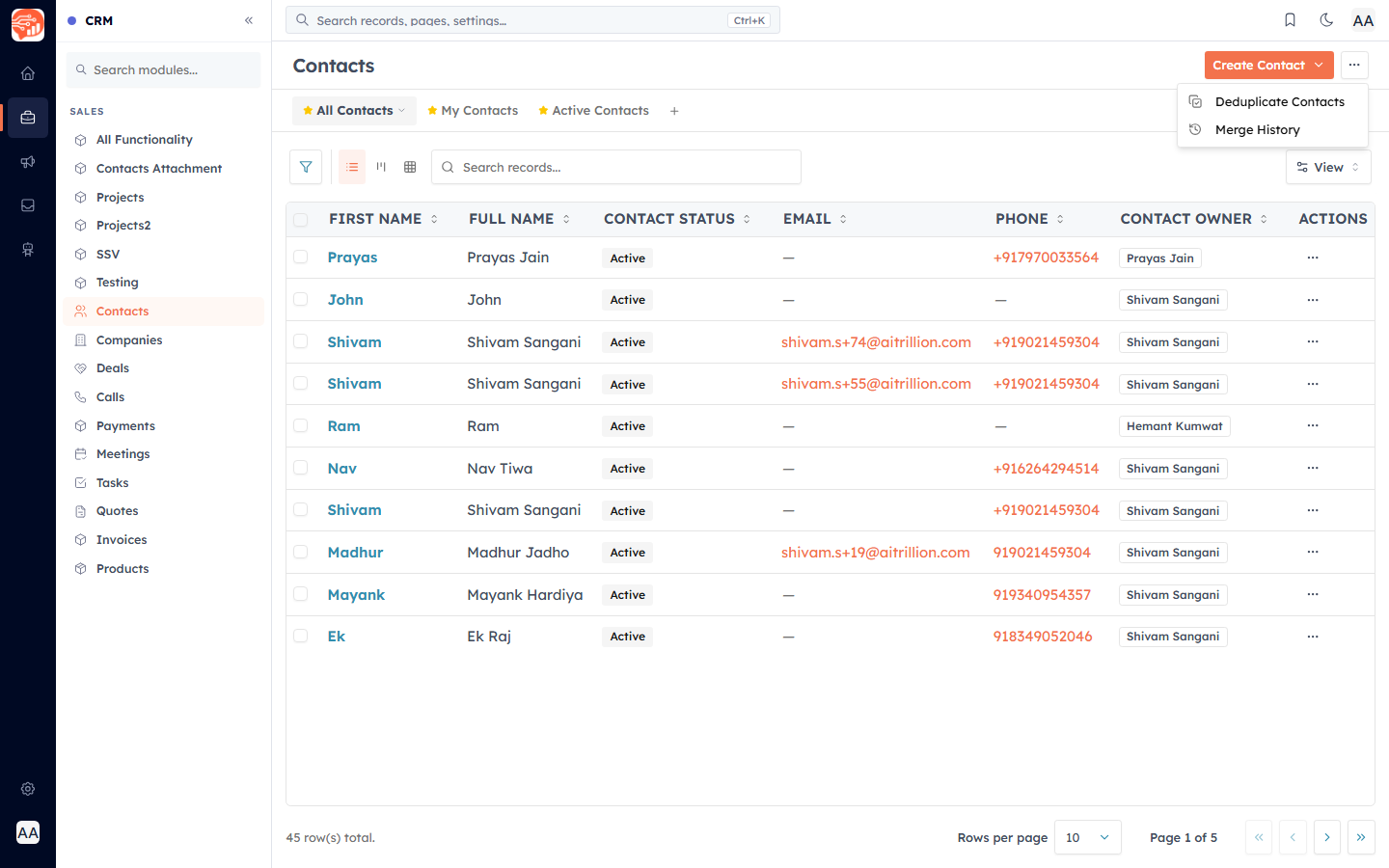Check the Ek row checkbox
1389x868 pixels.
click(301, 636)
